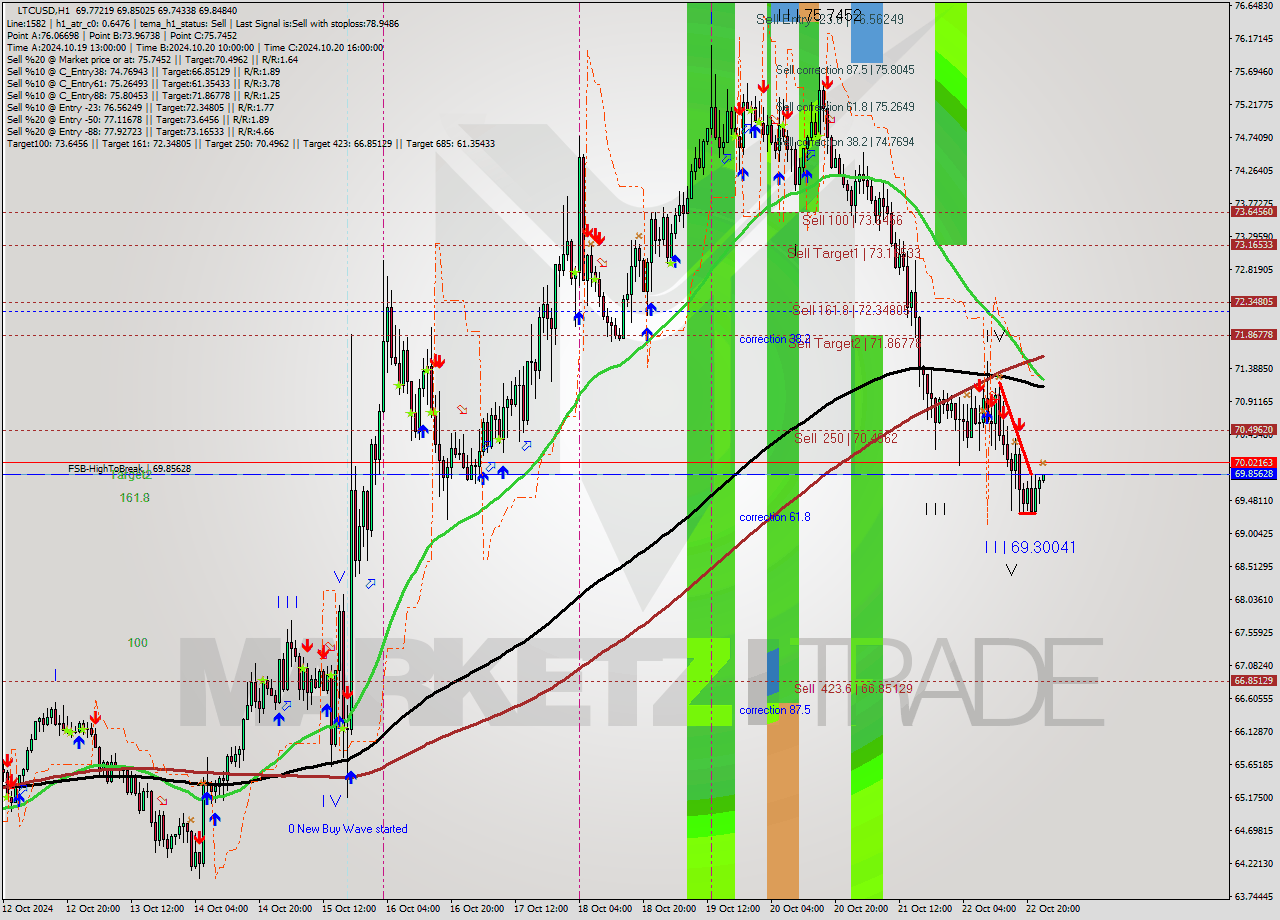Click the '12 Oct 2024' time axis label

point(29,909)
